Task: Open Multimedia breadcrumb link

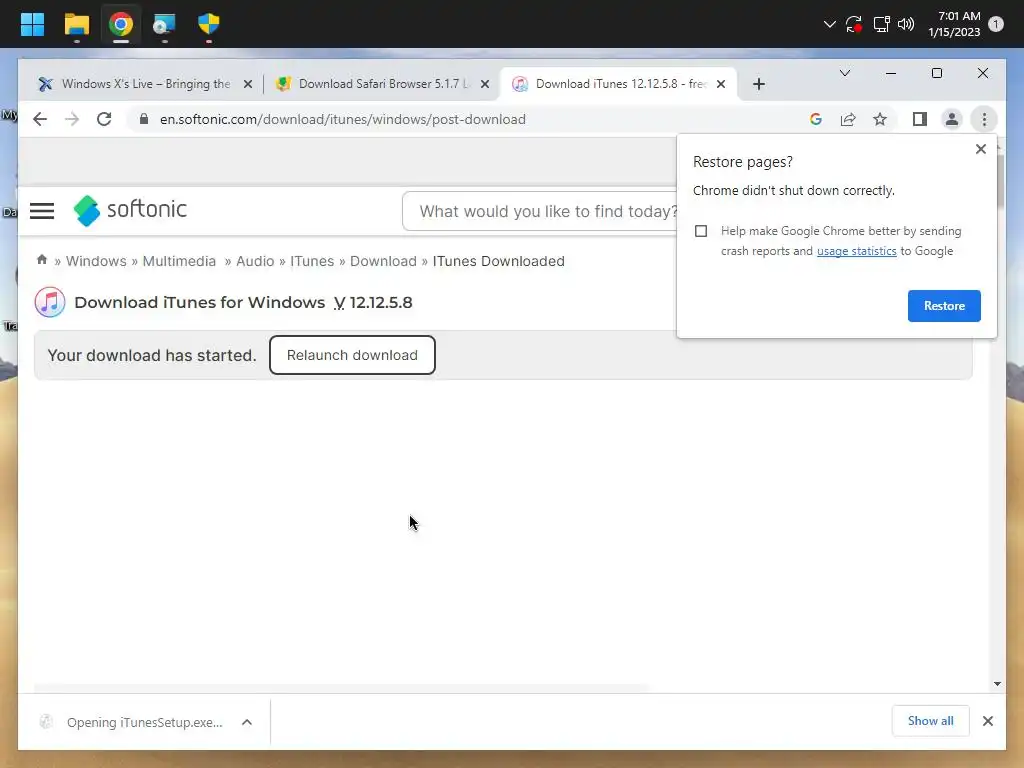Action: point(179,261)
